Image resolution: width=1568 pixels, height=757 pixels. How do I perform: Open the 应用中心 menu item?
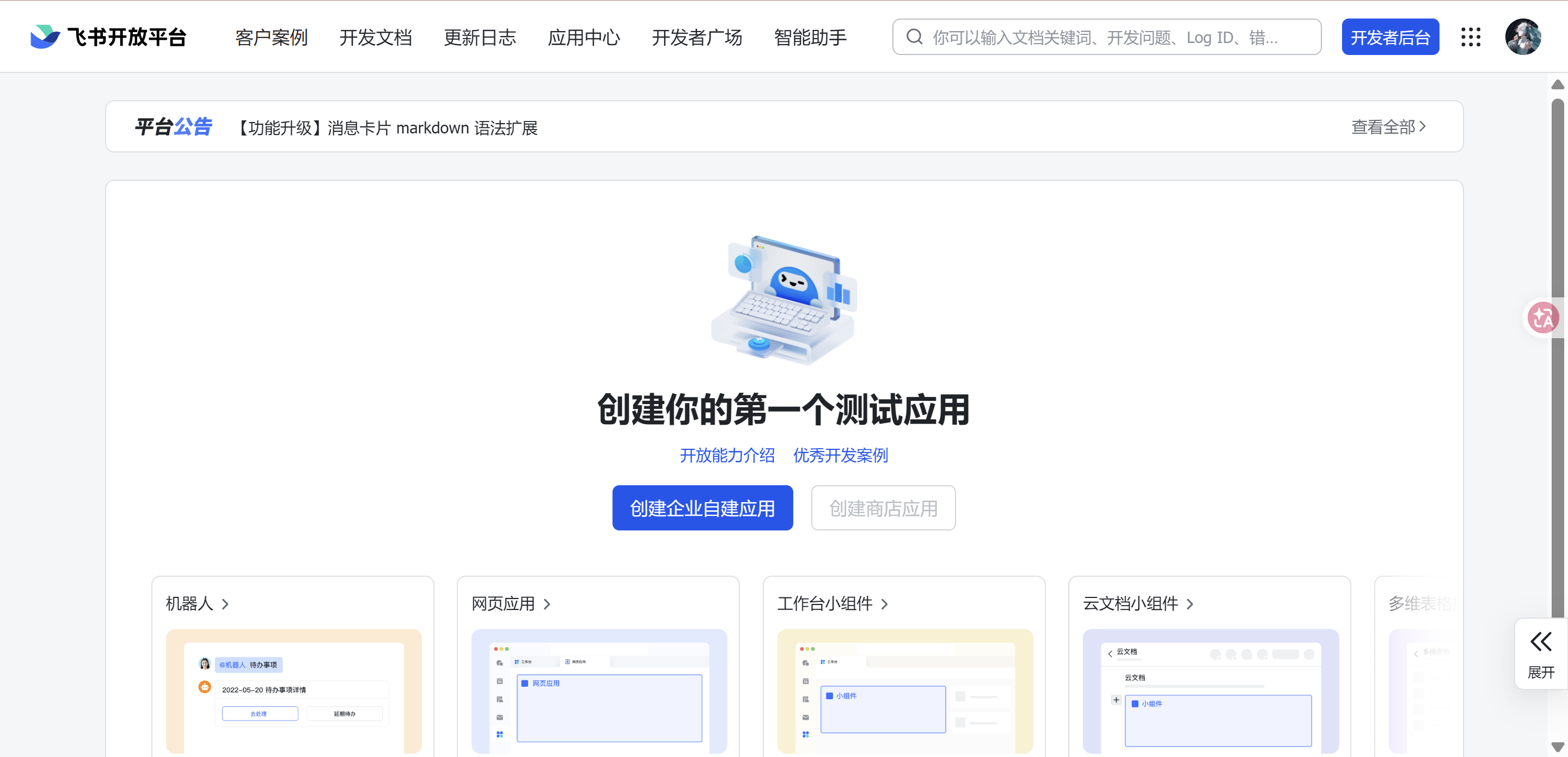pyautogui.click(x=583, y=38)
